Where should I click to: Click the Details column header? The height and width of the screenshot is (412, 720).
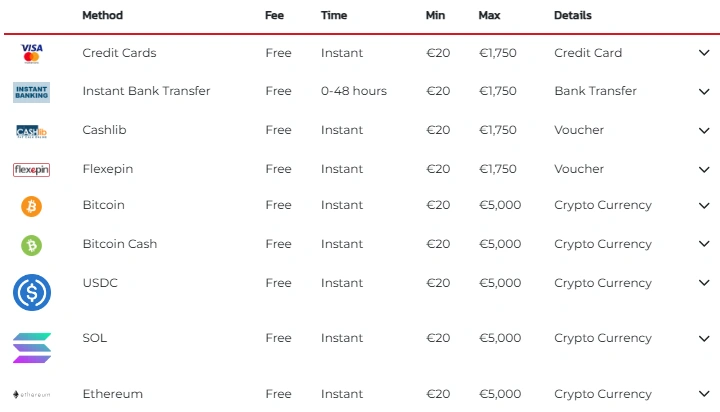(573, 16)
